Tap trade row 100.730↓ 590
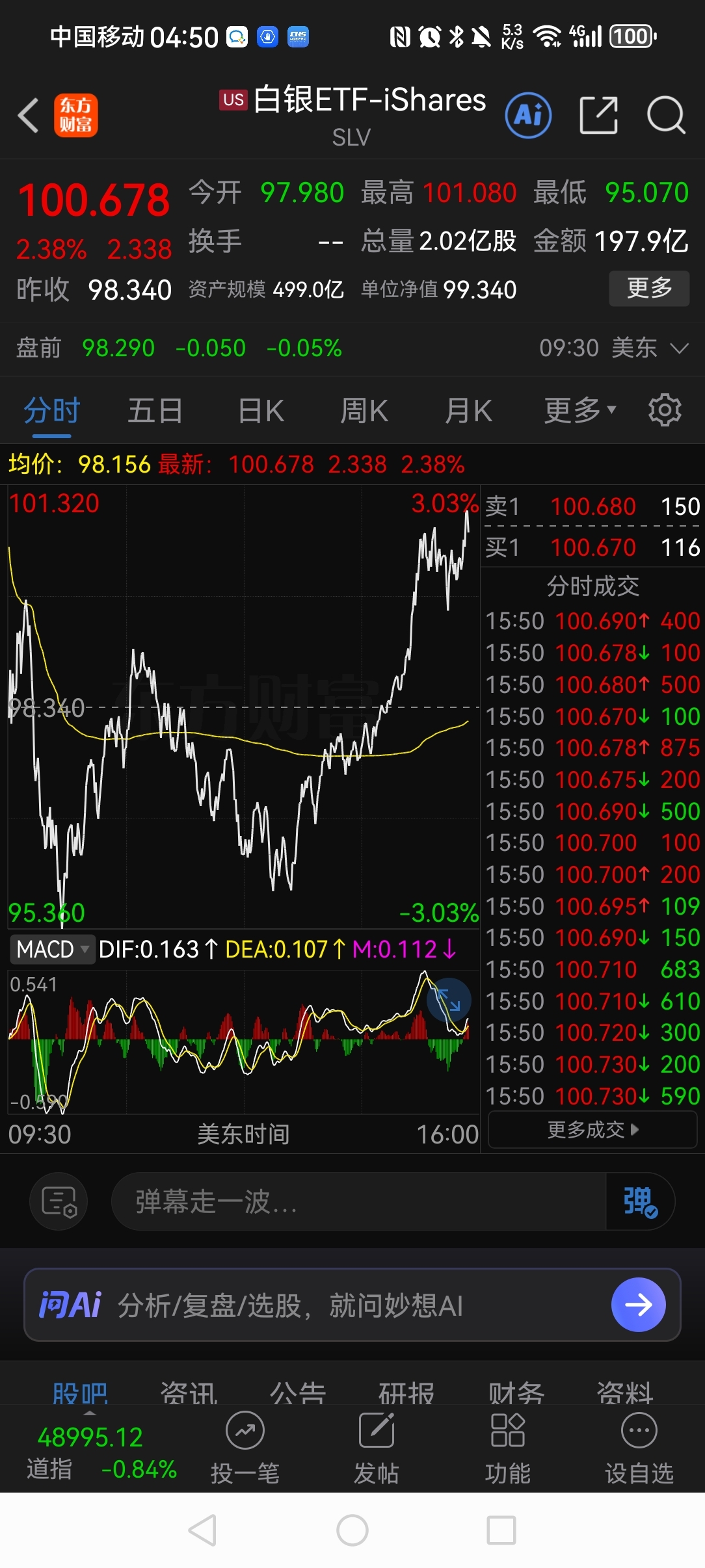This screenshot has height=1568, width=705. (592, 1096)
